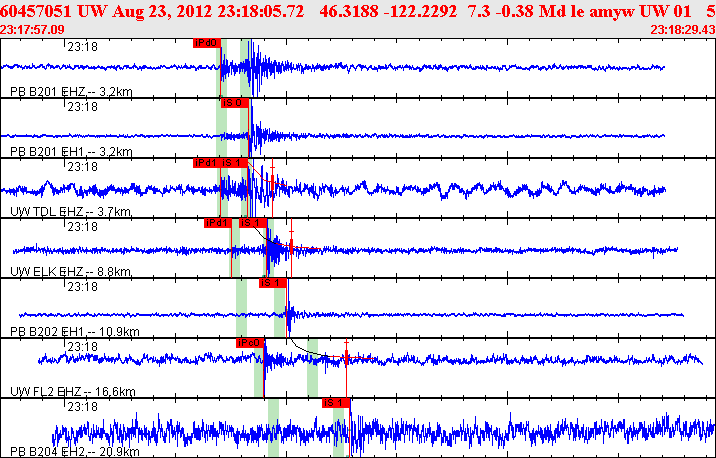
Task: Select the iS 1 pick on UW ELK trace
Action: tap(254, 223)
